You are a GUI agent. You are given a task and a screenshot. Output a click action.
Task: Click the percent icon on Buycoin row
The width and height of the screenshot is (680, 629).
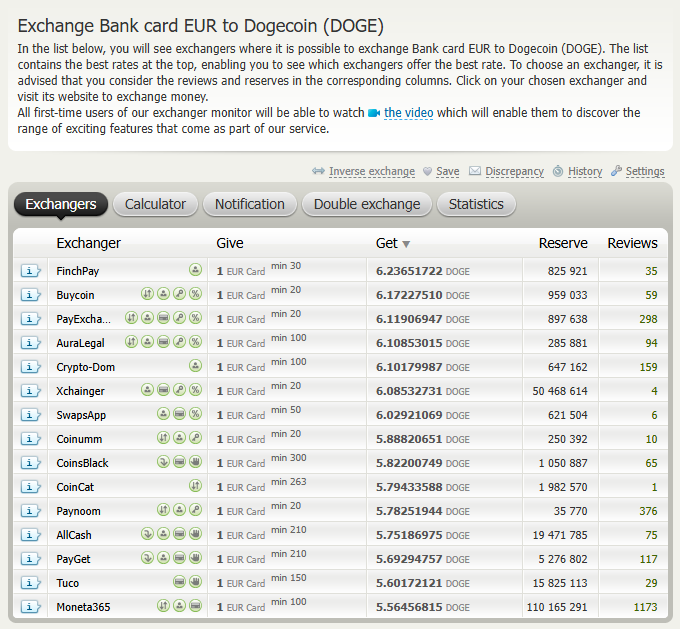click(195, 295)
